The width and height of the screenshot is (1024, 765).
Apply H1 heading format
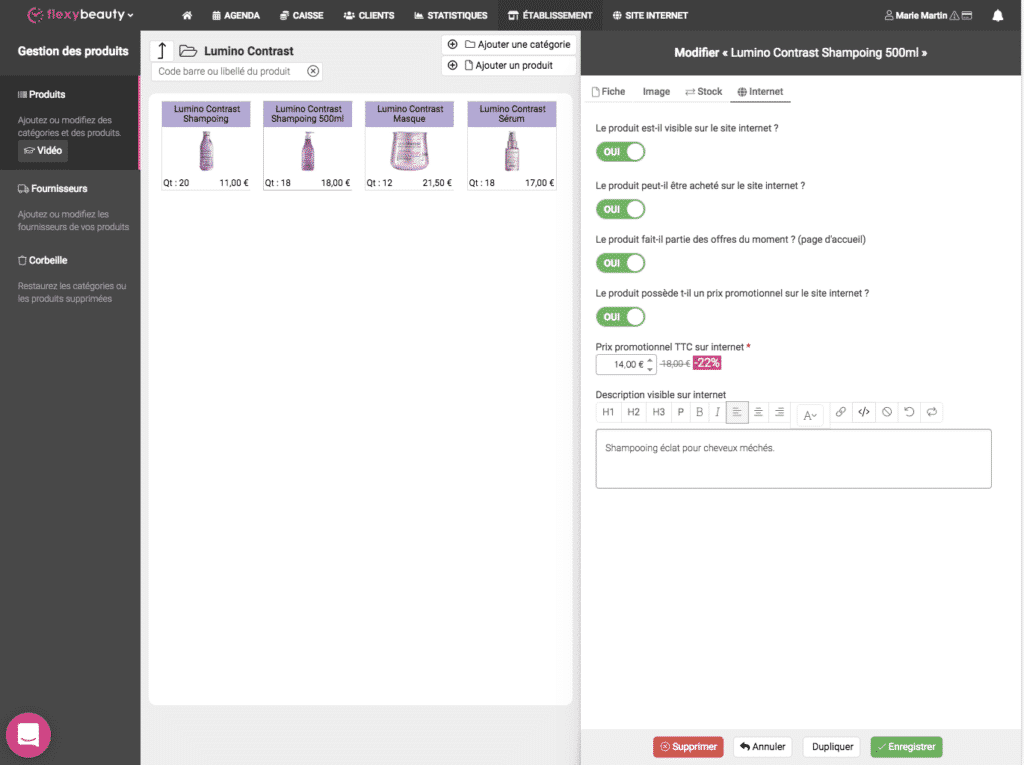pyautogui.click(x=608, y=412)
